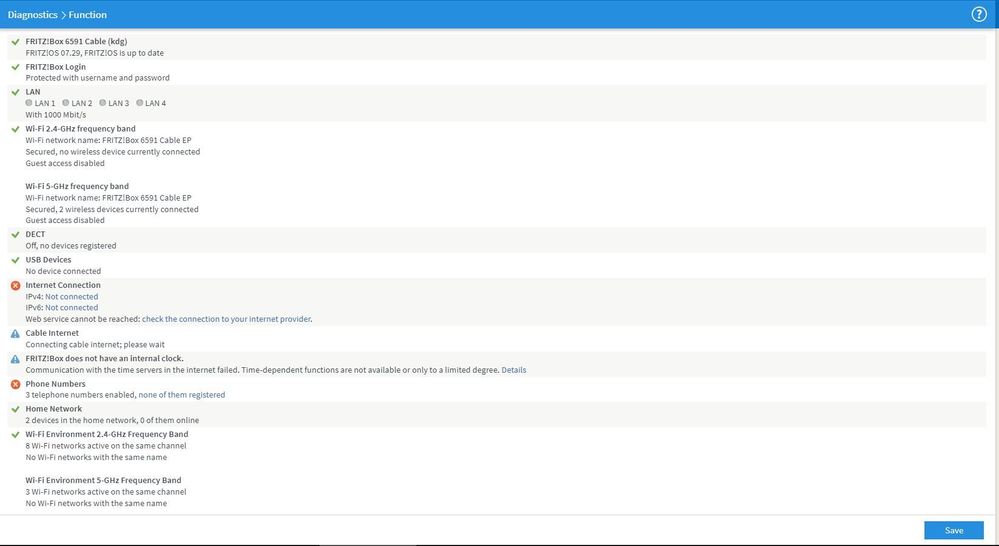The width and height of the screenshot is (999, 546).
Task: Click the LAN 2 status indicator
Action: (x=66, y=103)
